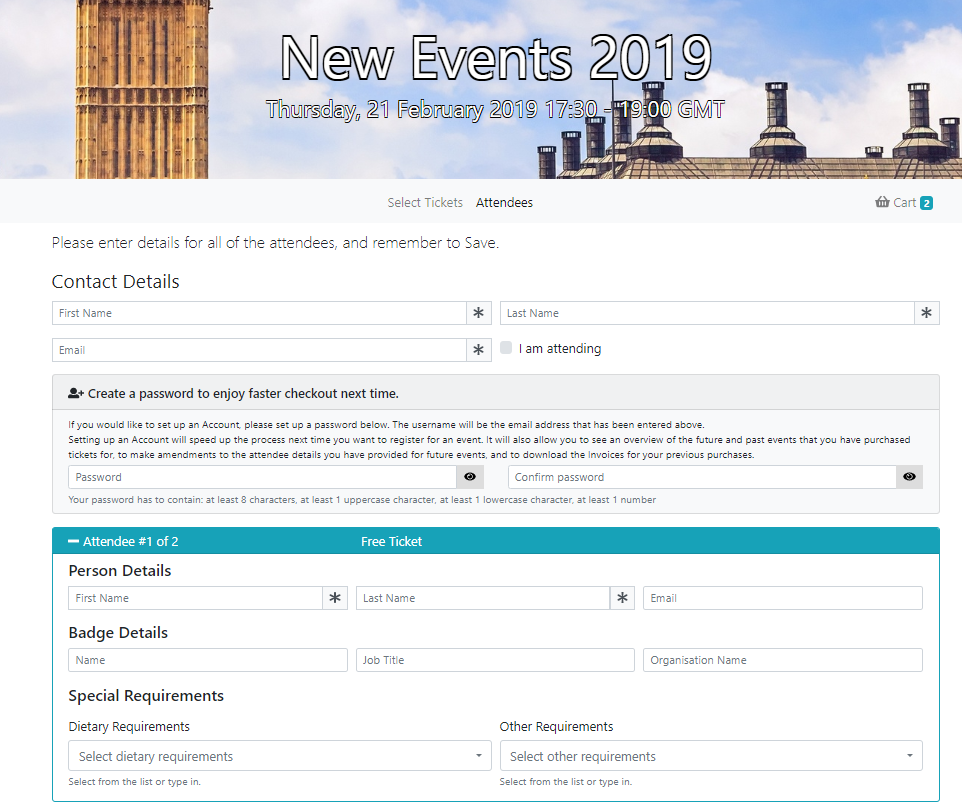This screenshot has height=805, width=962.
Task: Click asterisk beside Attendee Last Name field
Action: (622, 598)
